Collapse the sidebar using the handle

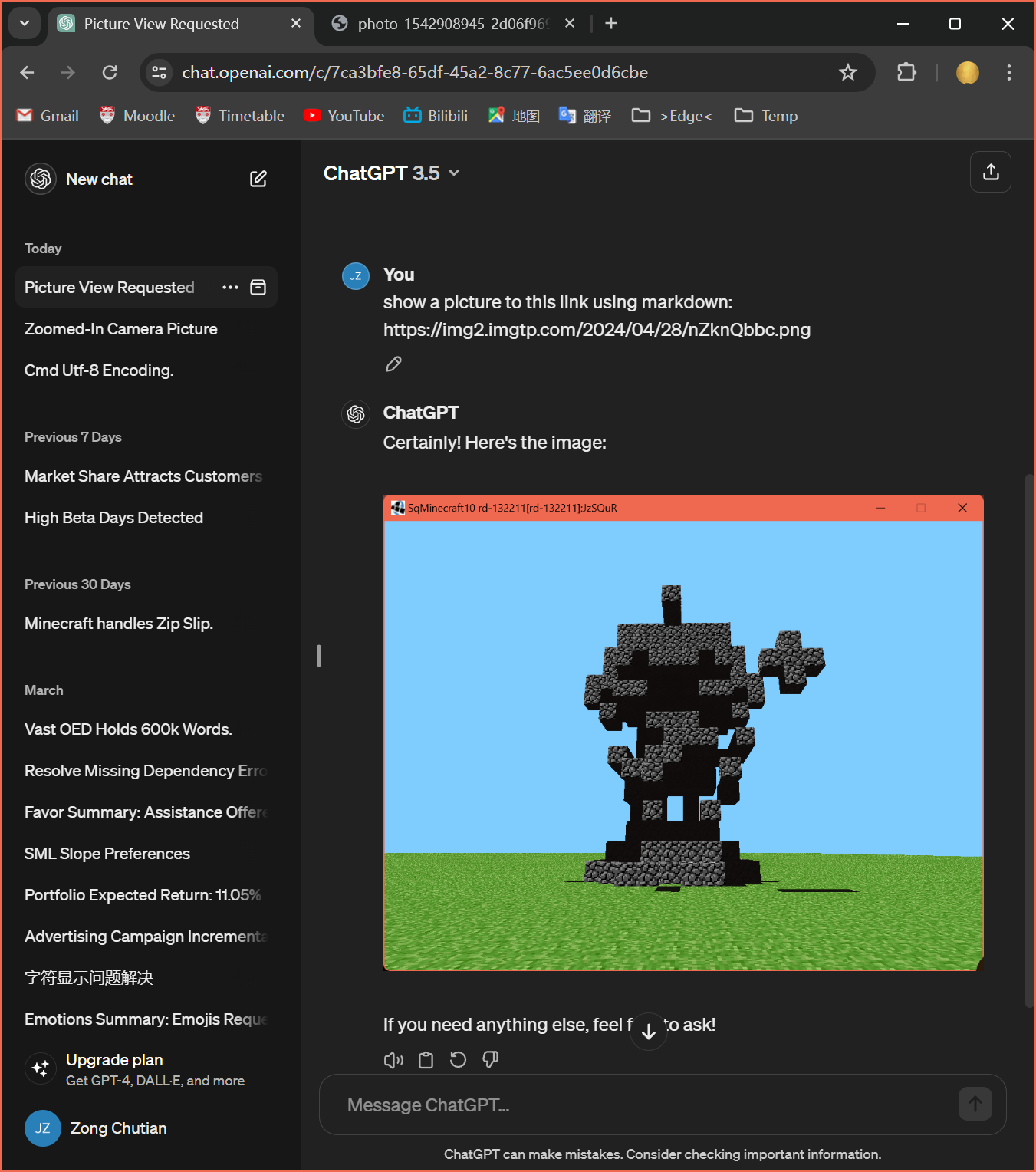coord(318,656)
